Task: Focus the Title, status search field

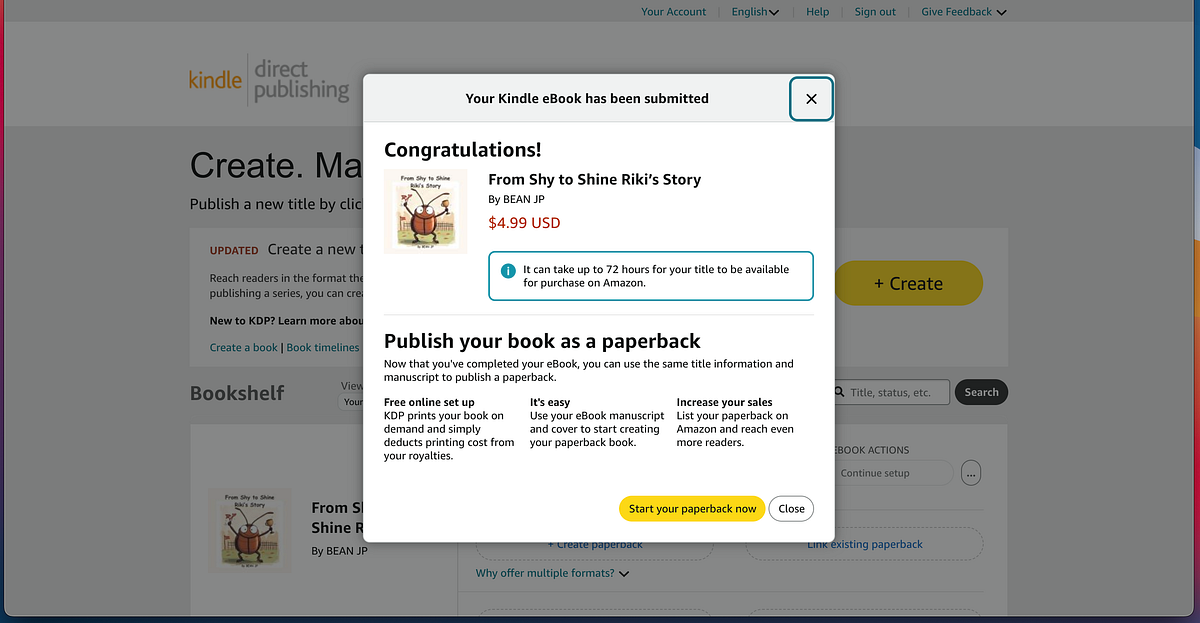Action: (x=890, y=392)
